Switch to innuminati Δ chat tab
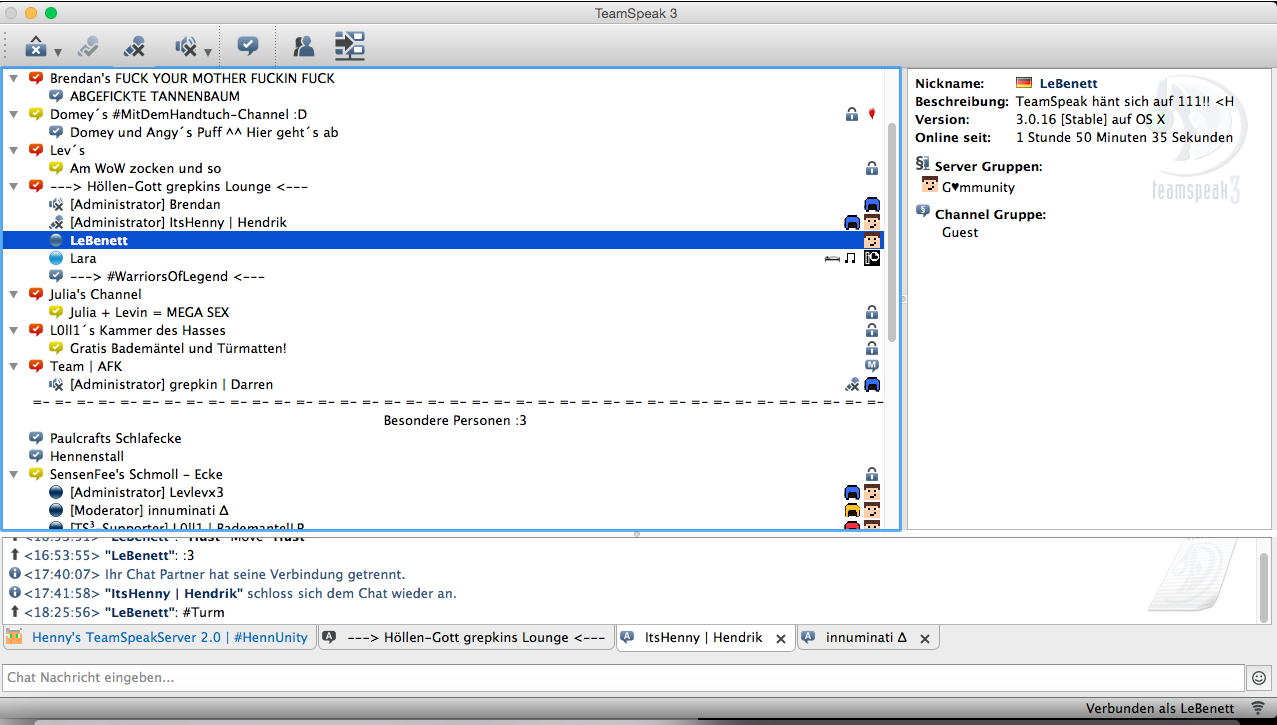 pos(866,637)
